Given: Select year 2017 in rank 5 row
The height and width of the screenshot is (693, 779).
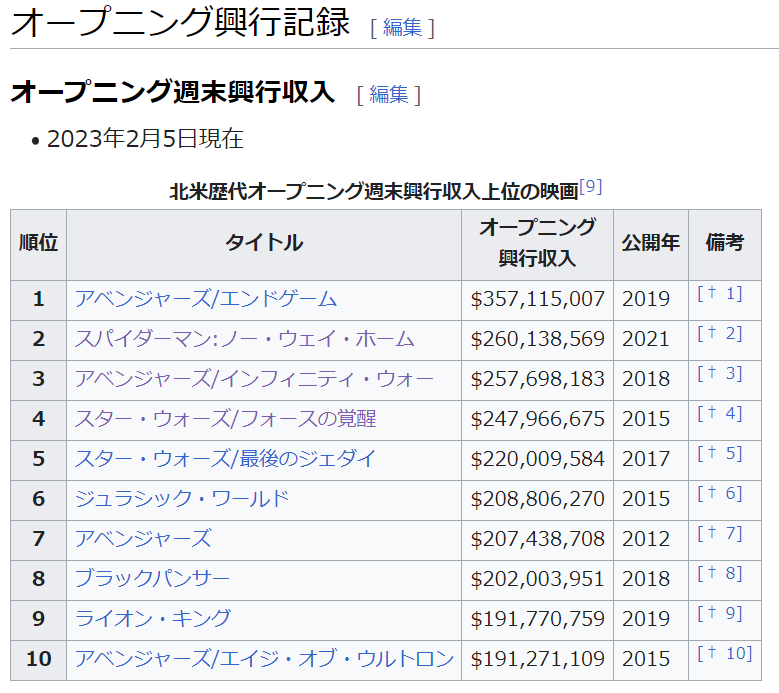Looking at the screenshot, I should pos(646,459).
